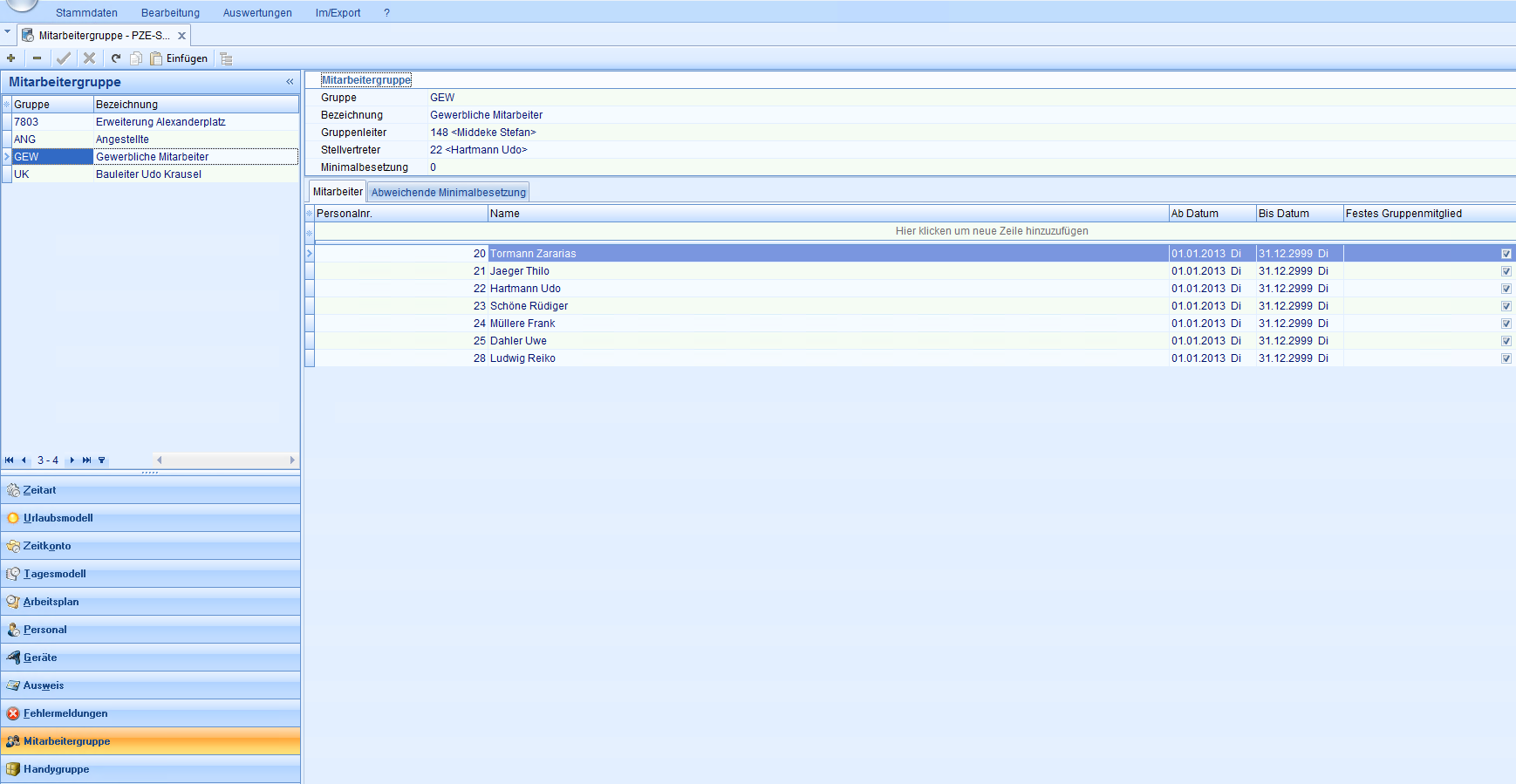
Task: Click the plus icon to add a record
Action: click(x=10, y=58)
